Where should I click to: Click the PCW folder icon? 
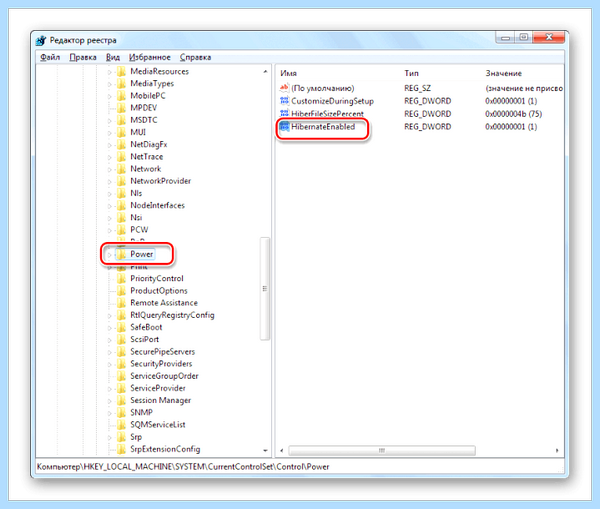point(121,230)
